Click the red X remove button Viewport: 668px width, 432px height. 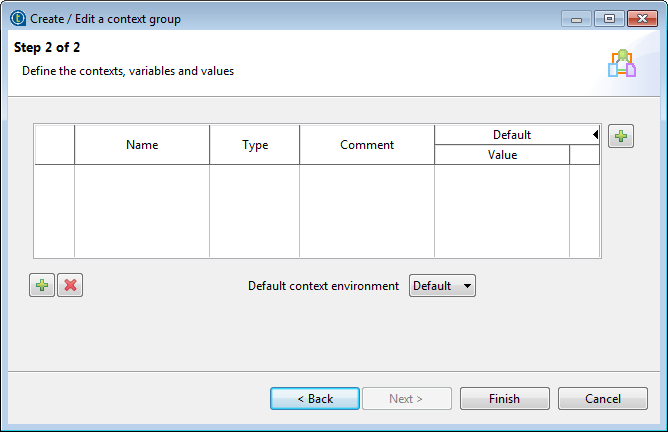(70, 285)
